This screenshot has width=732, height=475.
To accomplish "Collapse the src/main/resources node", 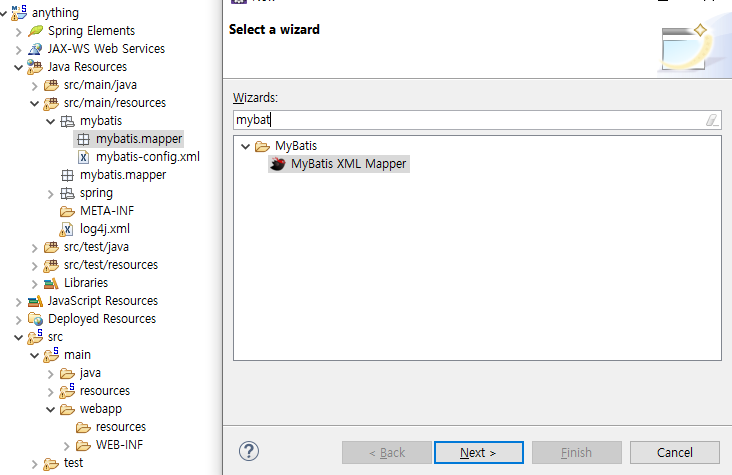I will [35, 104].
